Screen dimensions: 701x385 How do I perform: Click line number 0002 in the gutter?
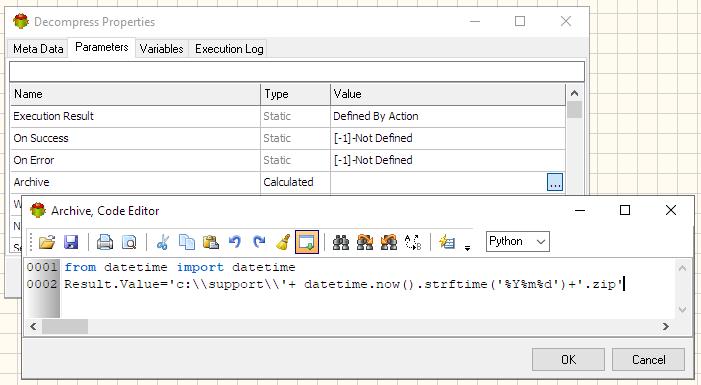click(42, 284)
